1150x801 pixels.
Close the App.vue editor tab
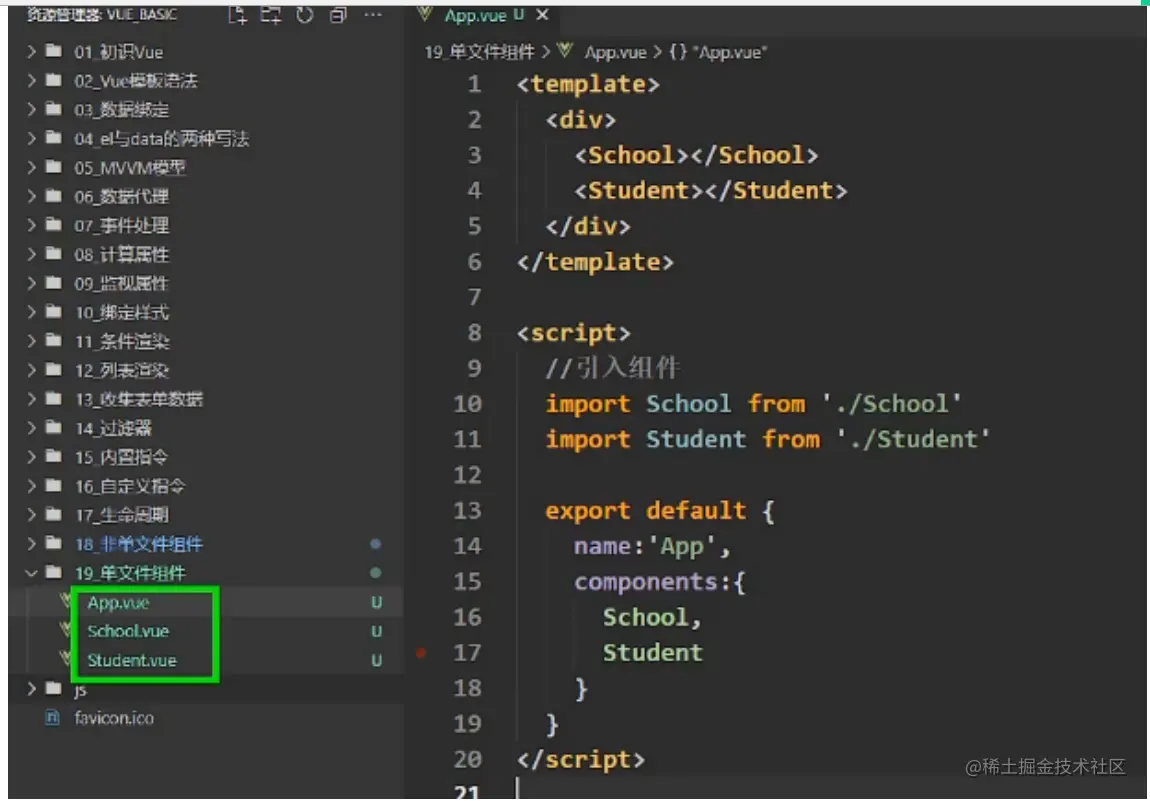[x=542, y=15]
